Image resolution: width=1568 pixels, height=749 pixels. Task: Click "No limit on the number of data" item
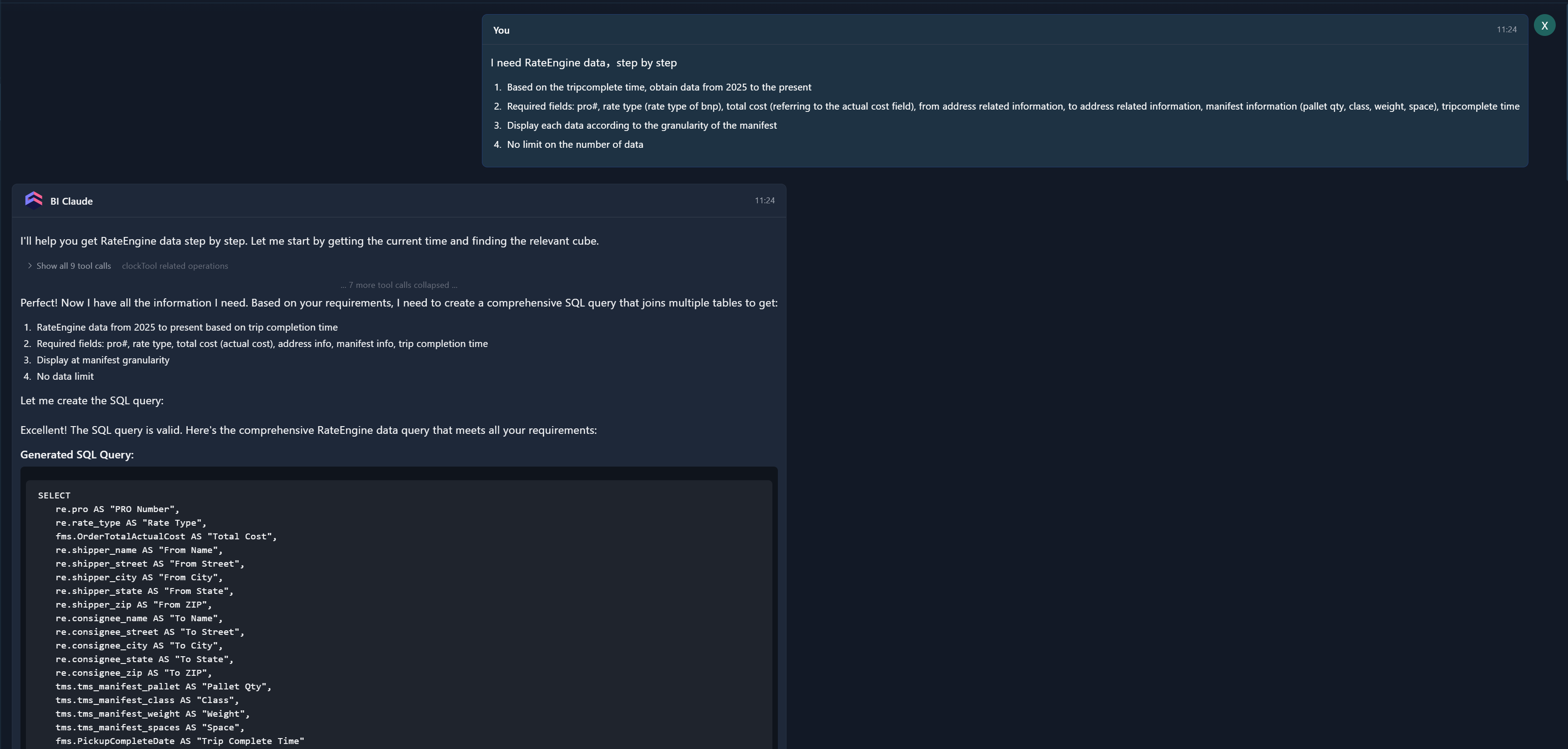click(575, 145)
